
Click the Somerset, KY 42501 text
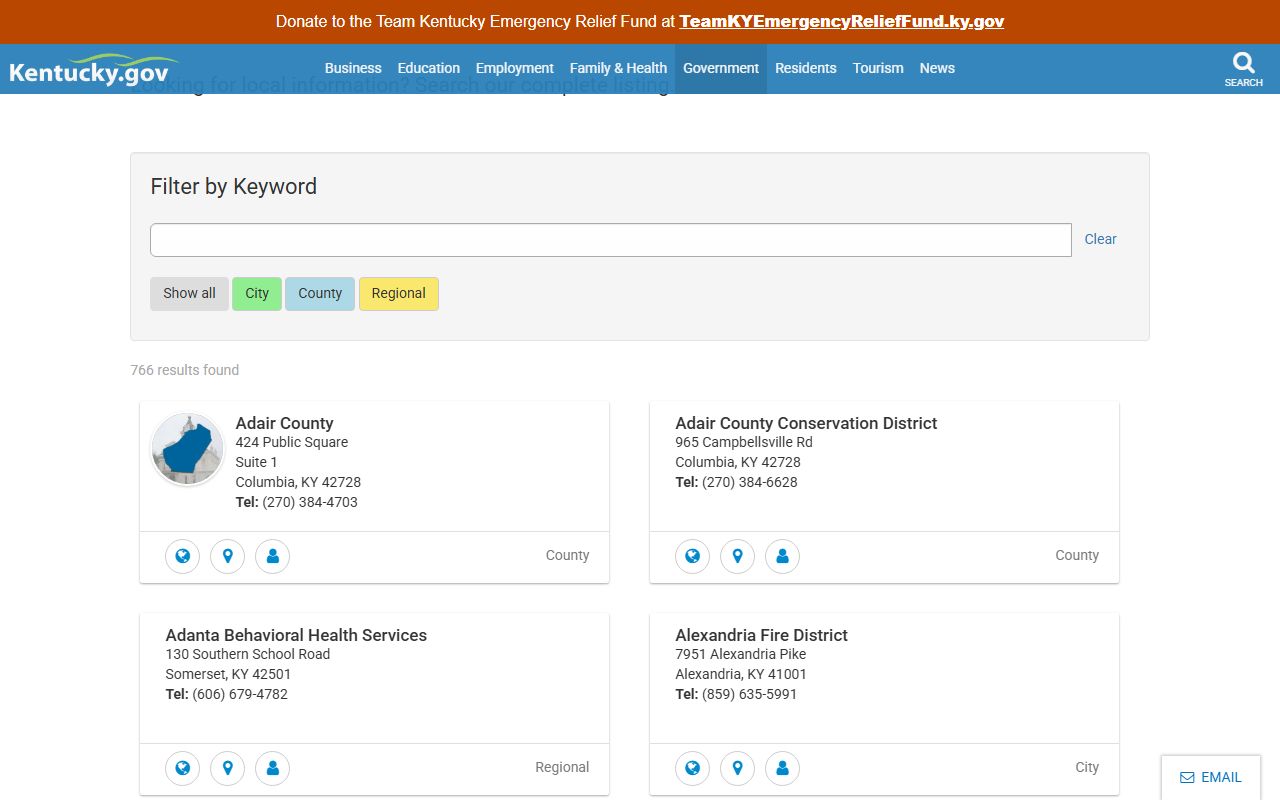228,674
